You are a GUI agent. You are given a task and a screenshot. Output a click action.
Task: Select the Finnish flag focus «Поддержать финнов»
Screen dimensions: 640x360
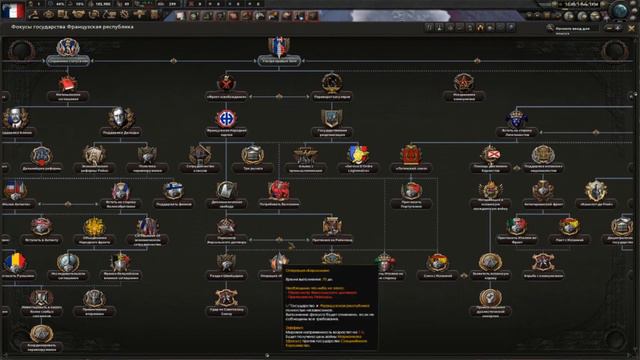(173, 195)
